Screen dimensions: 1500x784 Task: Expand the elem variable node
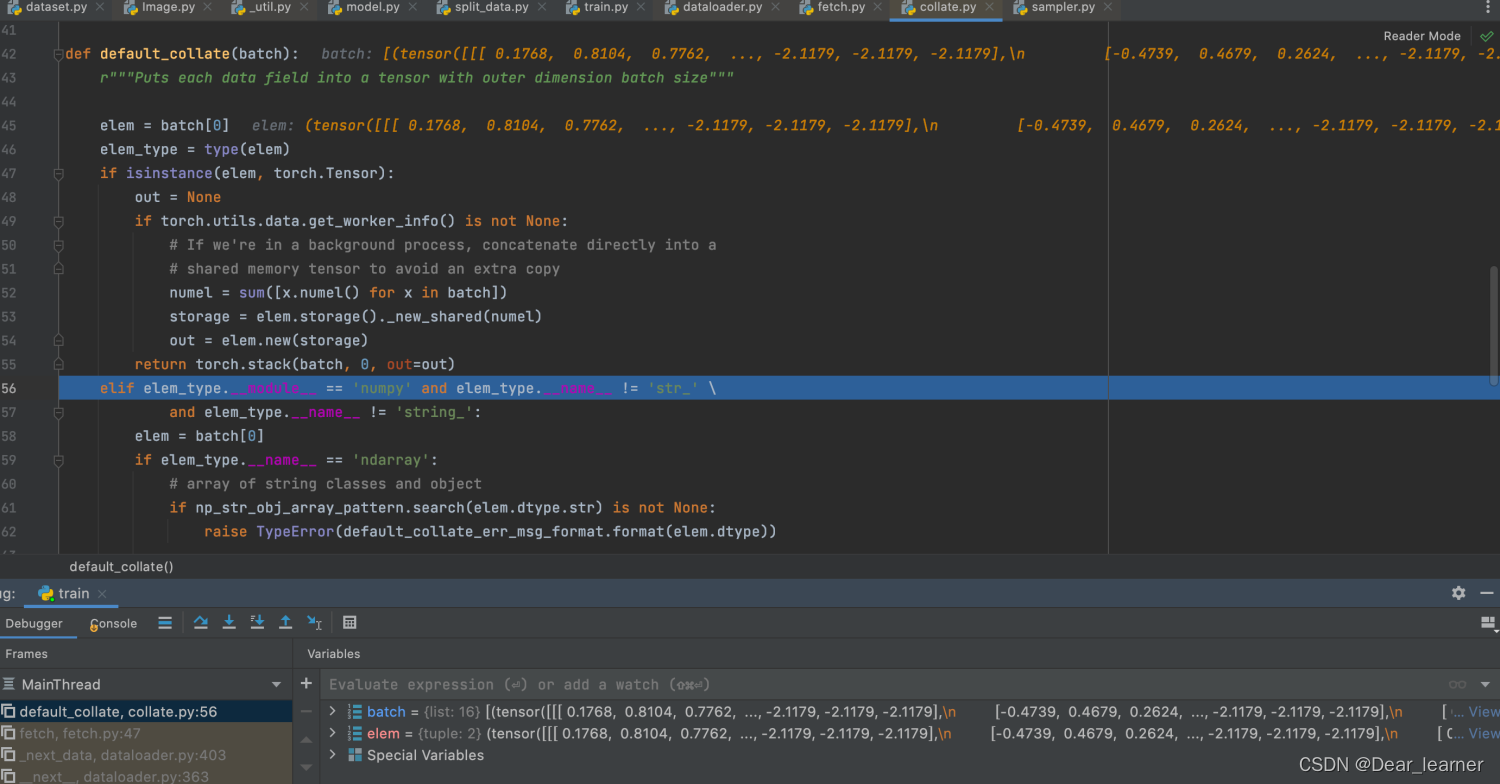[x=333, y=734]
